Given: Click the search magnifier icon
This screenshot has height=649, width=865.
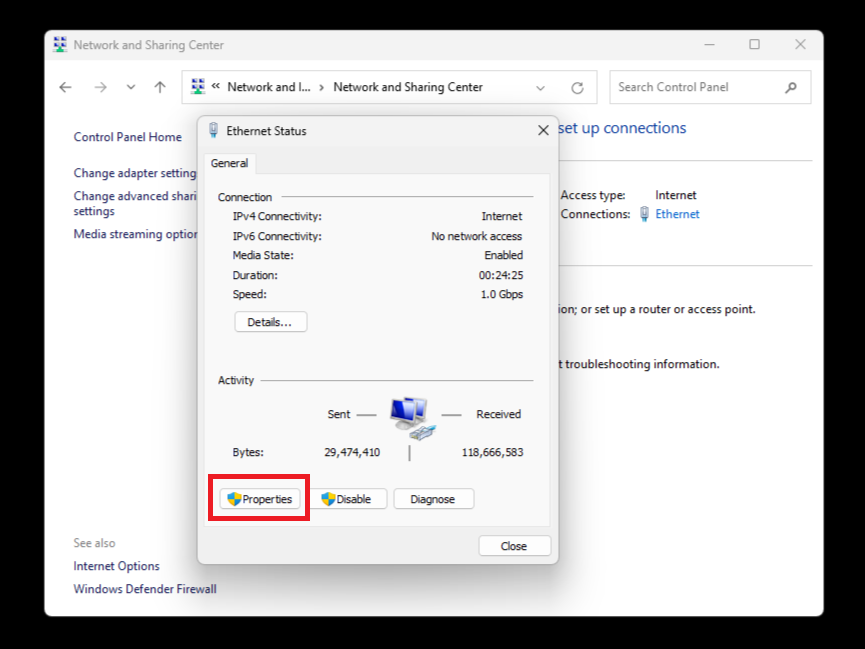Looking at the screenshot, I should [x=791, y=87].
